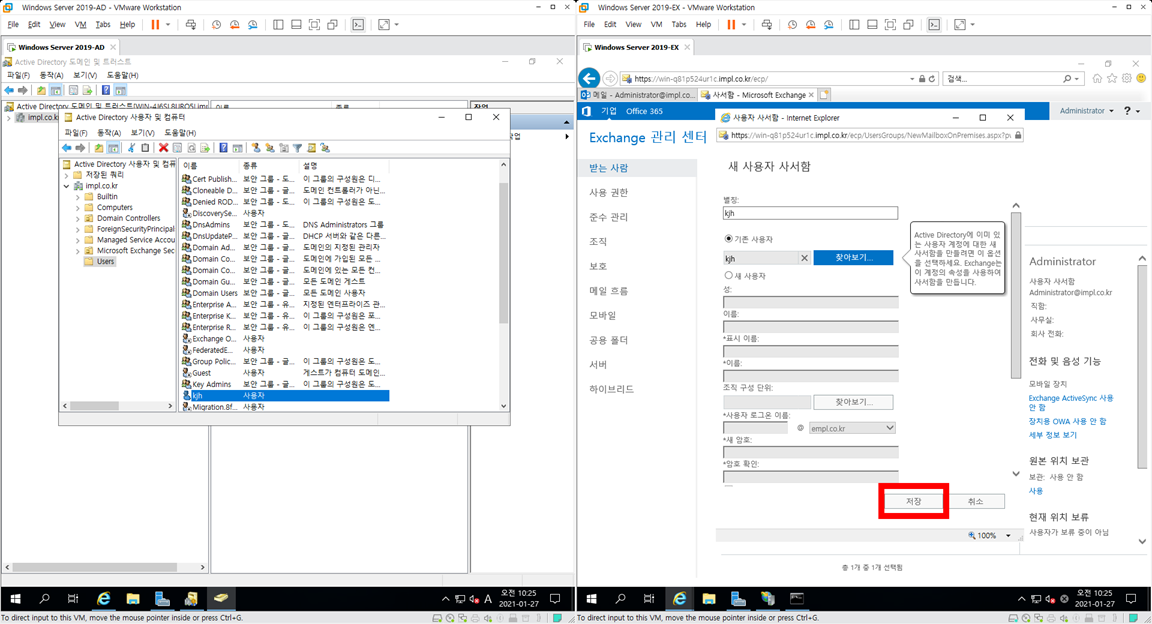Clear the selected kjh user with the X button

(x=804, y=258)
